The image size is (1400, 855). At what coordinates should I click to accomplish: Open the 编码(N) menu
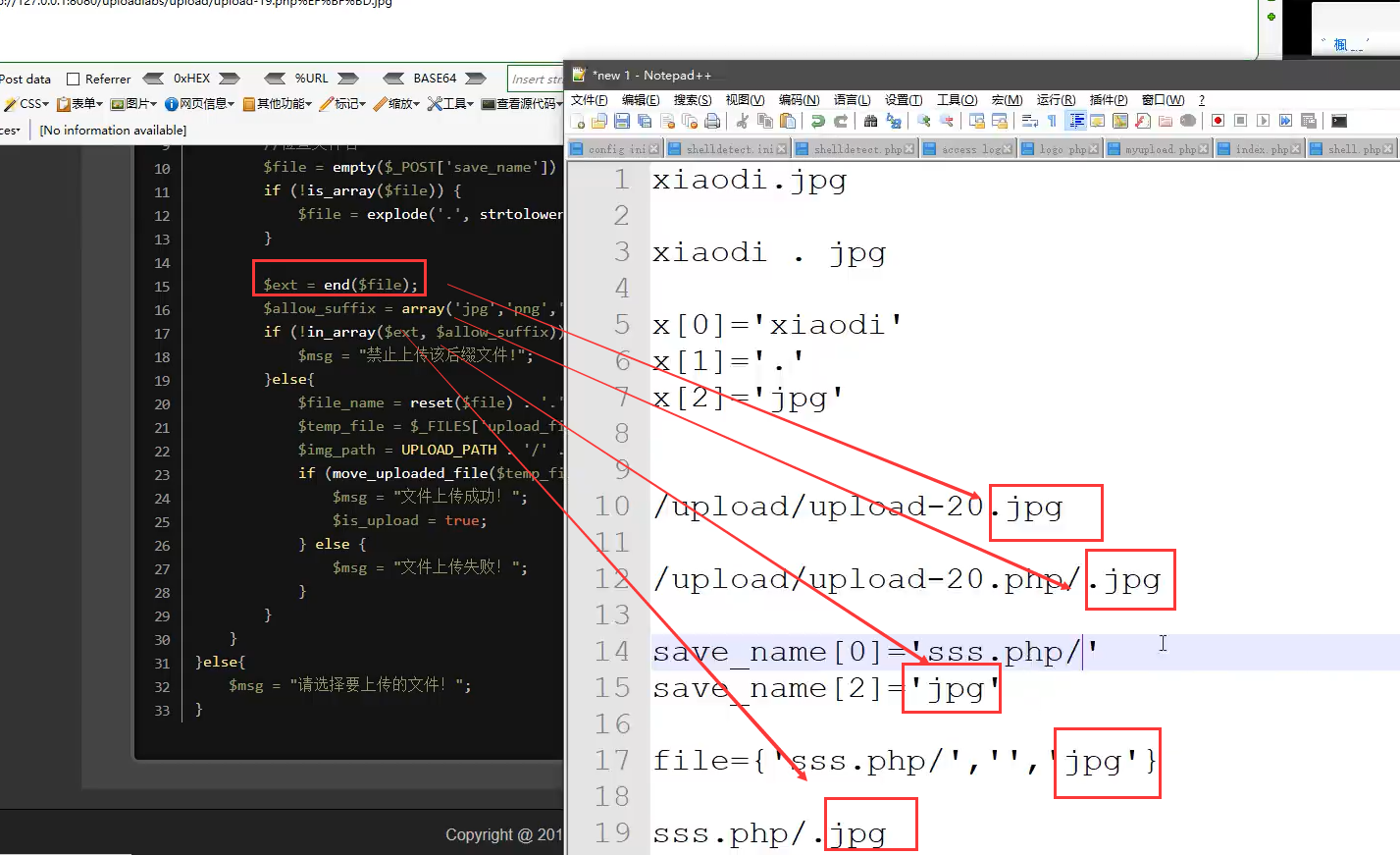click(800, 100)
